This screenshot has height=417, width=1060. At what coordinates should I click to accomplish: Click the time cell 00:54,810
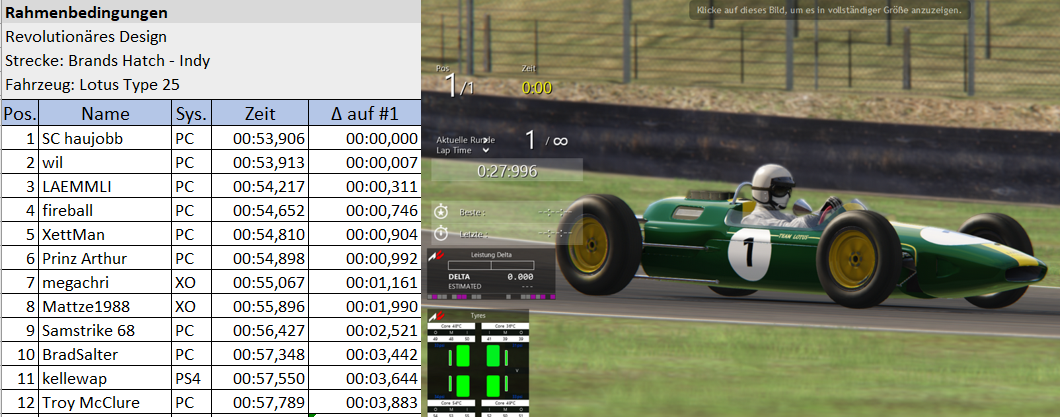(260, 235)
